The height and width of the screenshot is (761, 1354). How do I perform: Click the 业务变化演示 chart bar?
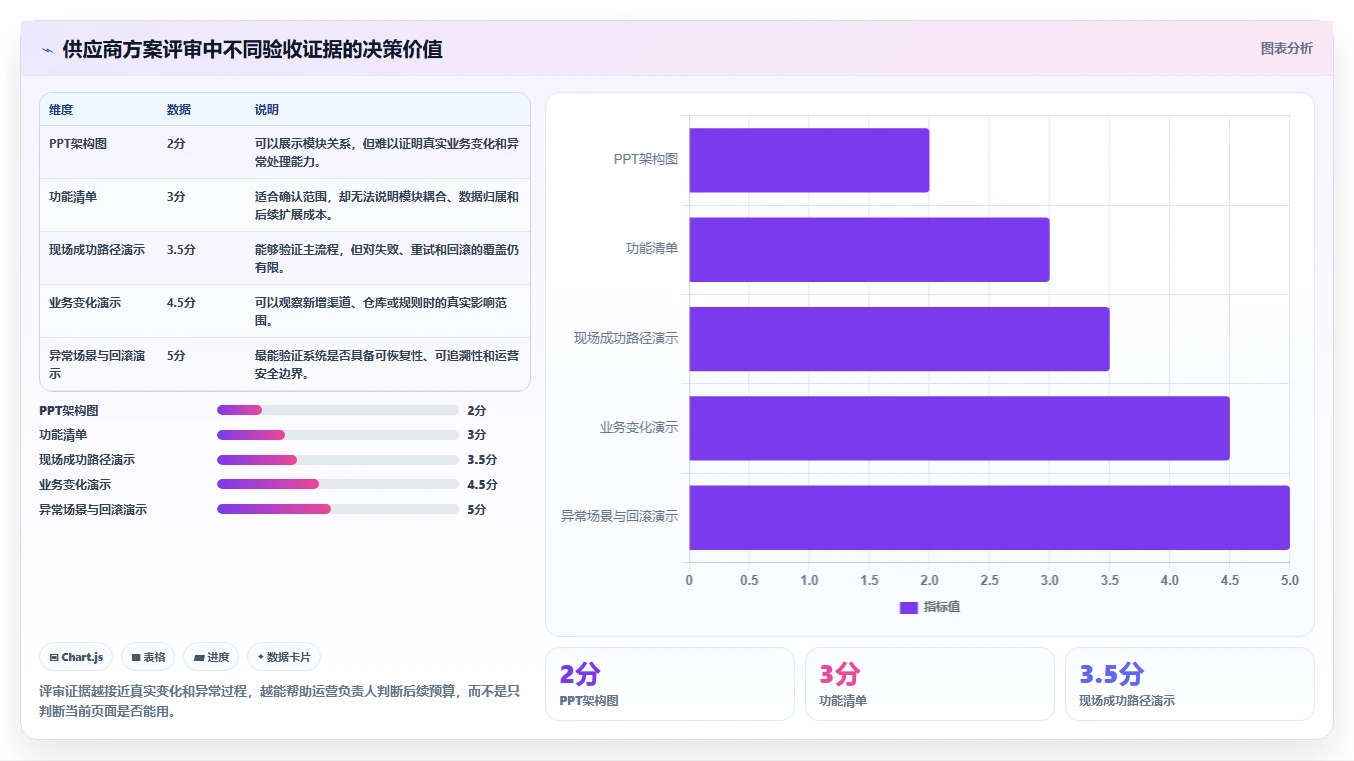coord(959,428)
